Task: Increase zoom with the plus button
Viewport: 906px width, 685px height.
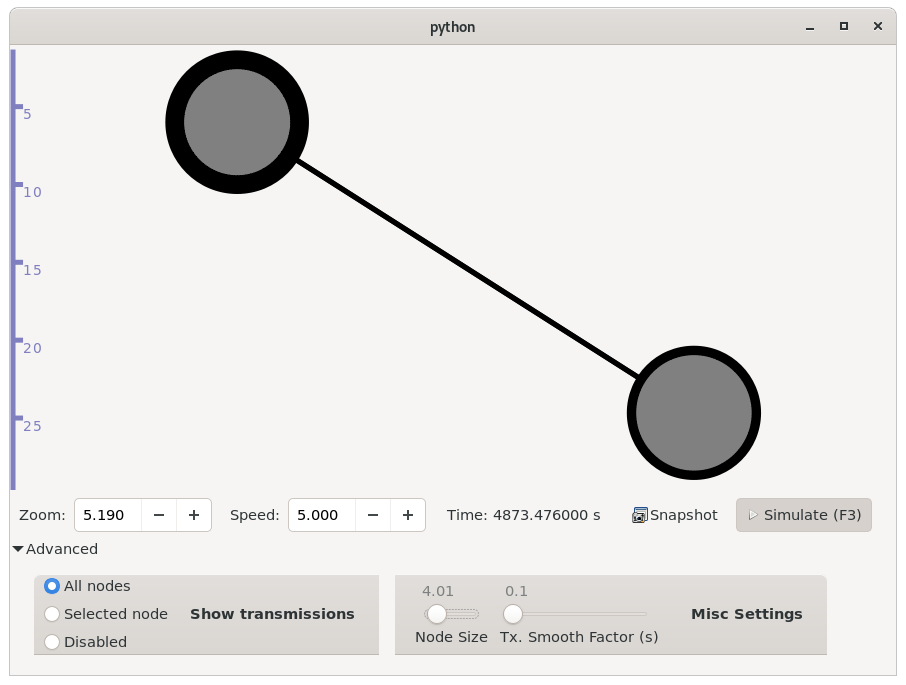Action: [194, 515]
